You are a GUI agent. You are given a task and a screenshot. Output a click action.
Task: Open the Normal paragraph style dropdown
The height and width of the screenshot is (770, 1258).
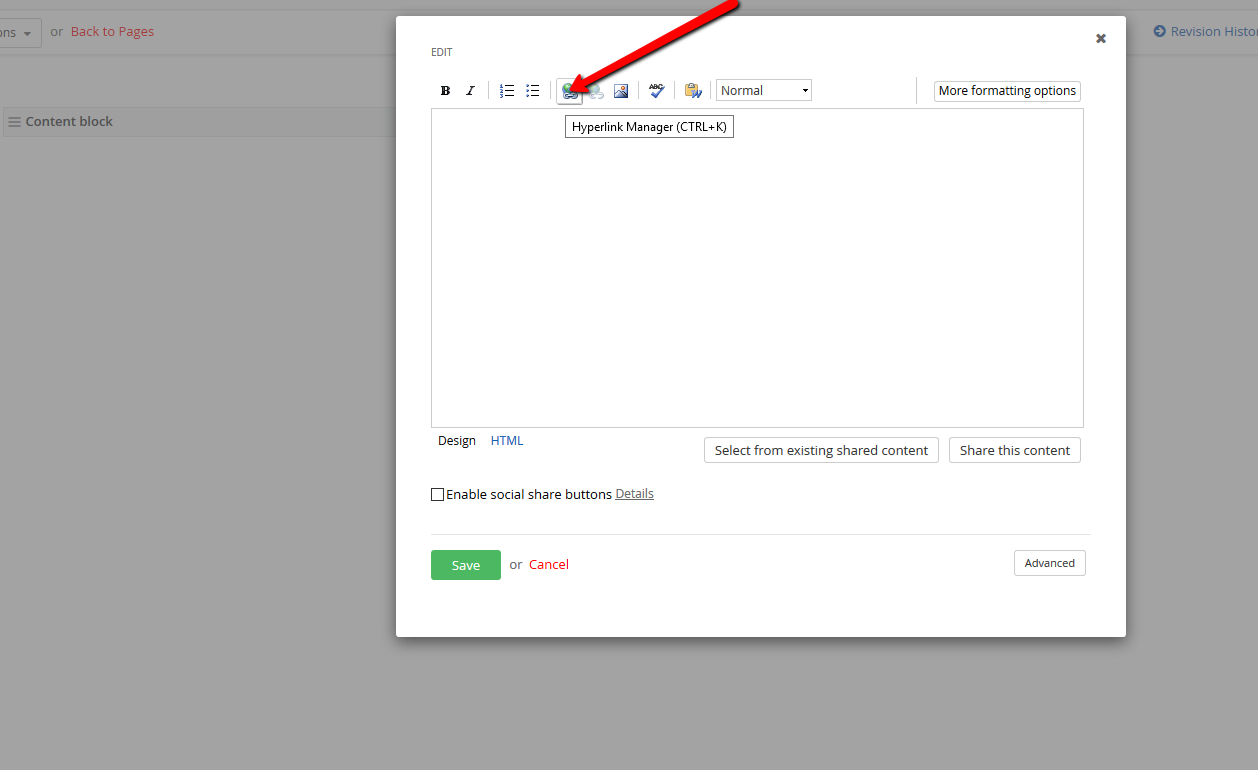pos(763,89)
